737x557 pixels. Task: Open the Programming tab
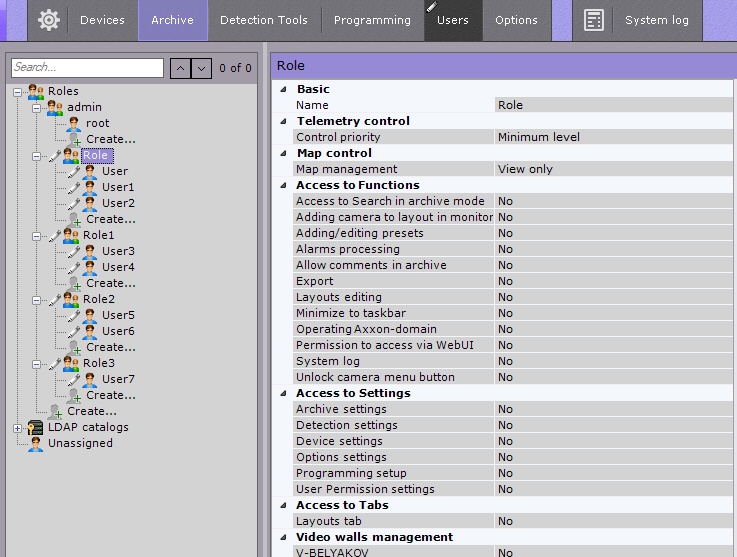(372, 20)
